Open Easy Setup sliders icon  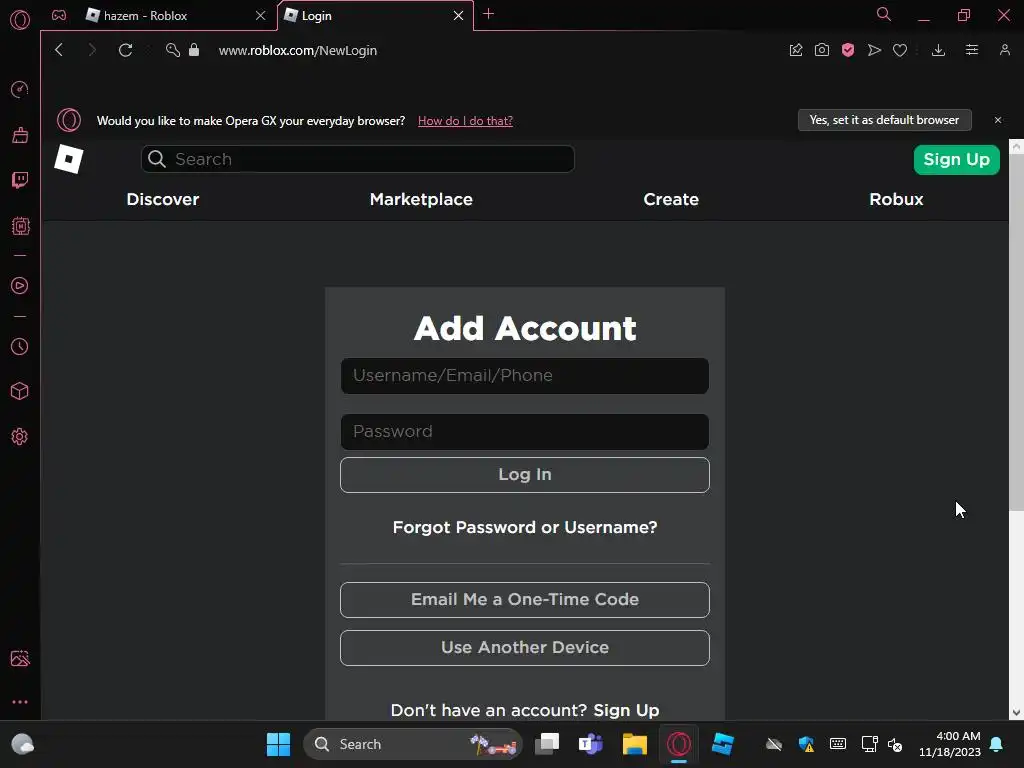tap(972, 50)
